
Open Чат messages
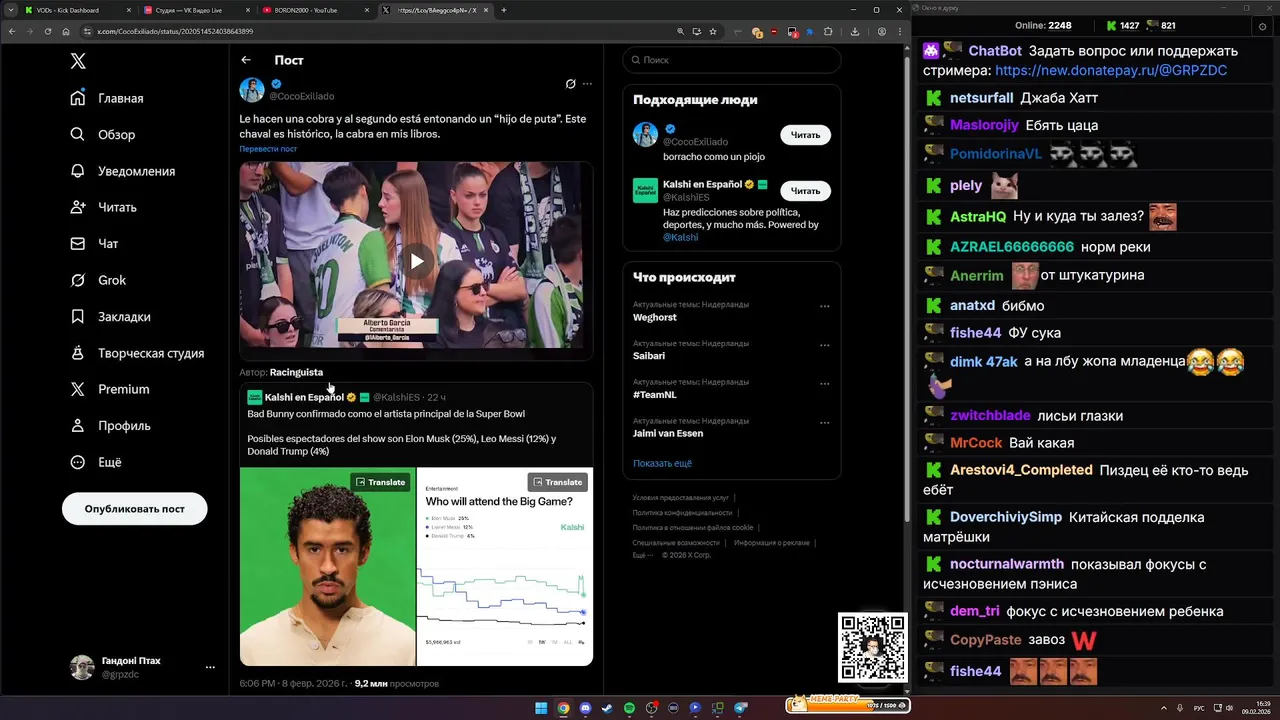(x=94, y=243)
